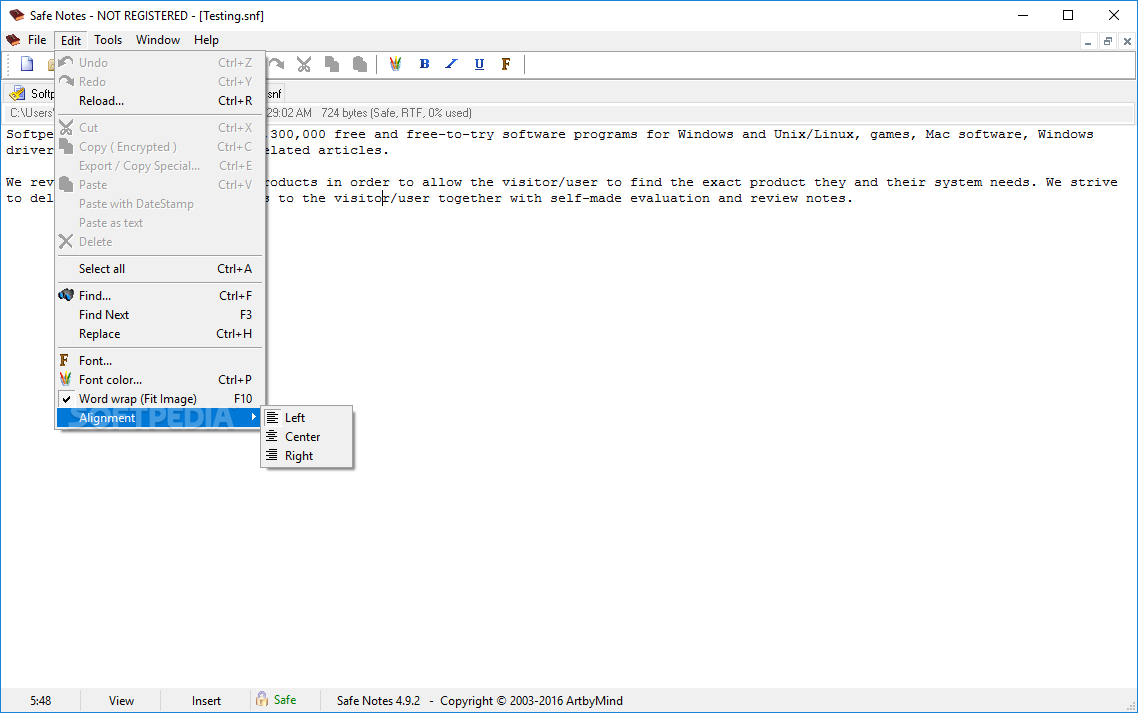Screen dimensions: 1138x713
Task: Select Export / Copy Special entry
Action: (160, 166)
